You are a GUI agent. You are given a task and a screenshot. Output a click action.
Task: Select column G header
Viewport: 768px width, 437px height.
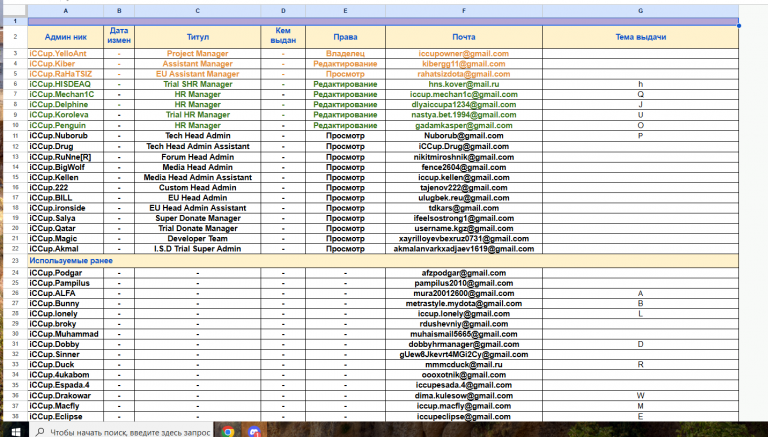[641, 11]
